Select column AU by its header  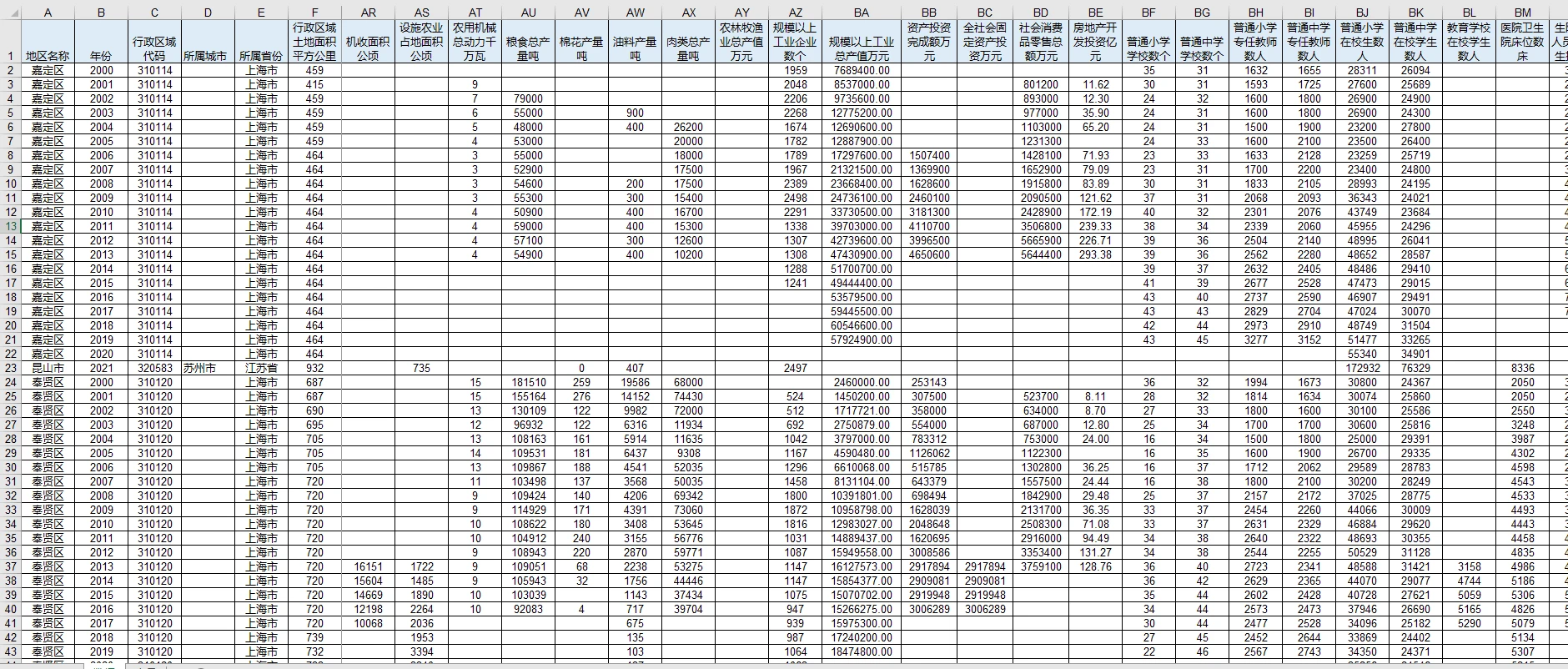pyautogui.click(x=528, y=13)
